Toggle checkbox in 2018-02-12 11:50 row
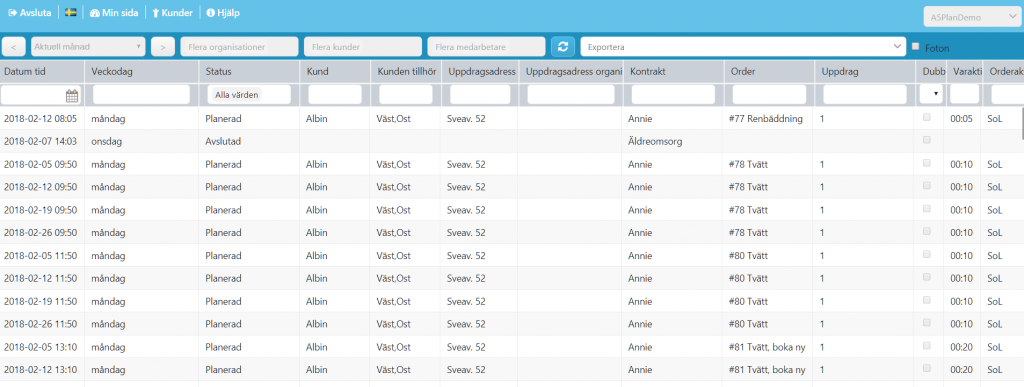Viewport: 1024px width, 387px height. pyautogui.click(x=926, y=277)
